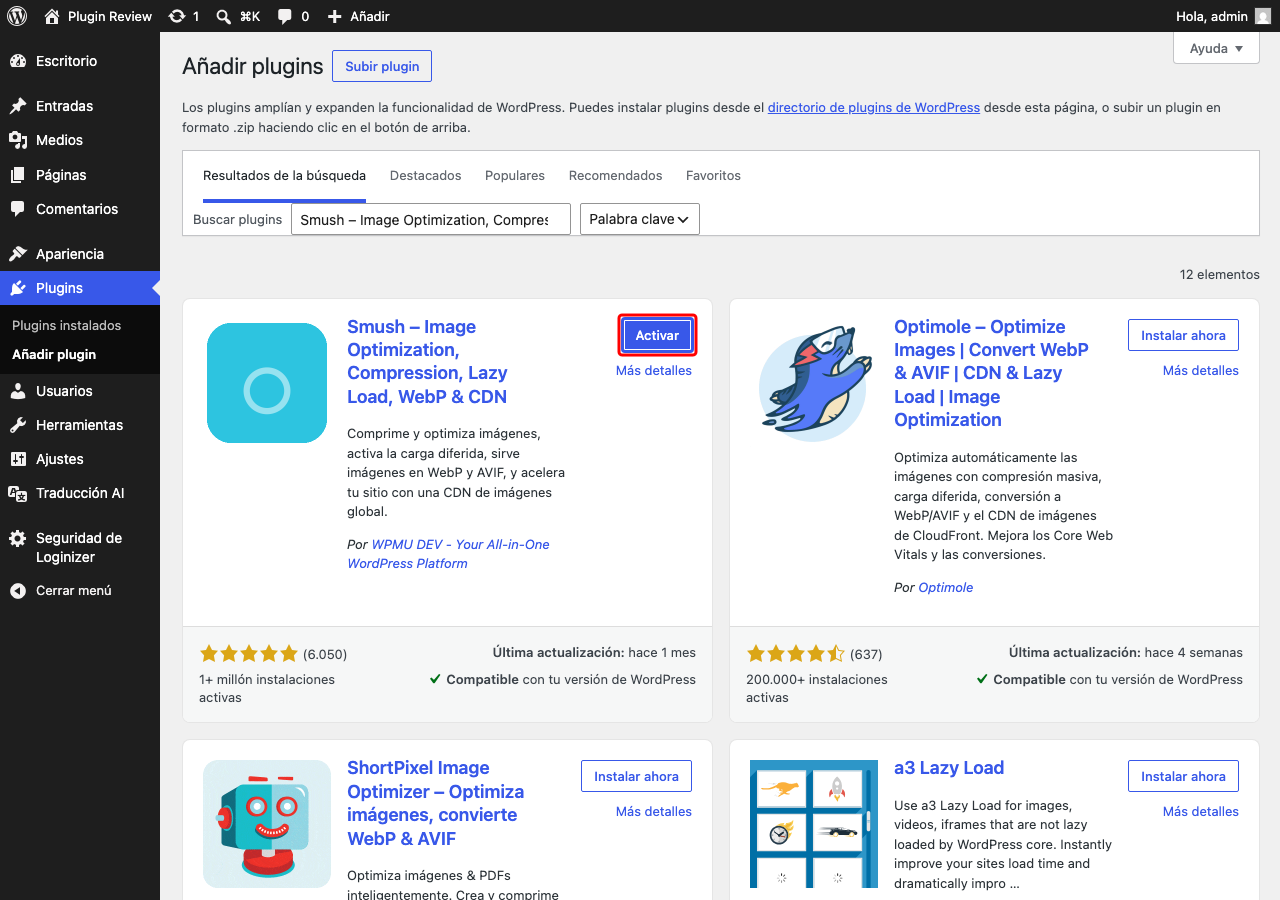Switch to the Recomendados tab
The height and width of the screenshot is (900, 1280).
(616, 176)
